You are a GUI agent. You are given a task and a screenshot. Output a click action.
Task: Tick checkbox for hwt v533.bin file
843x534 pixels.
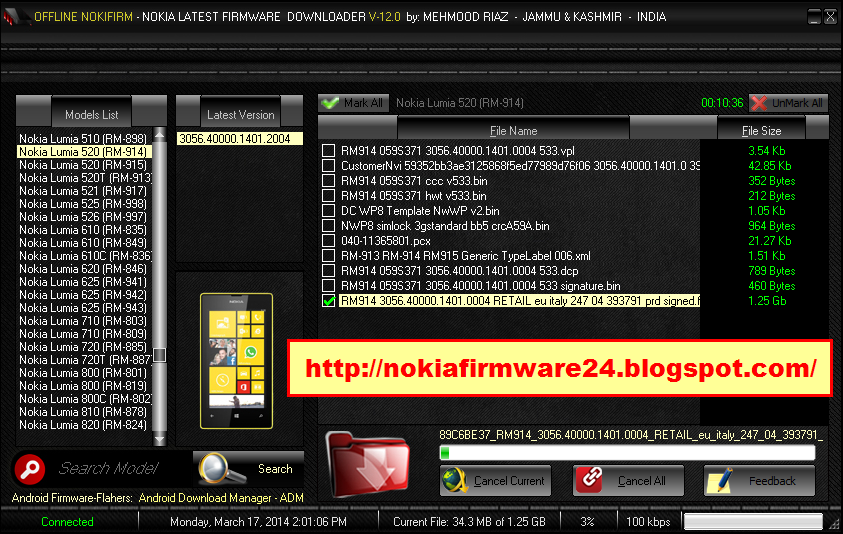[328, 196]
